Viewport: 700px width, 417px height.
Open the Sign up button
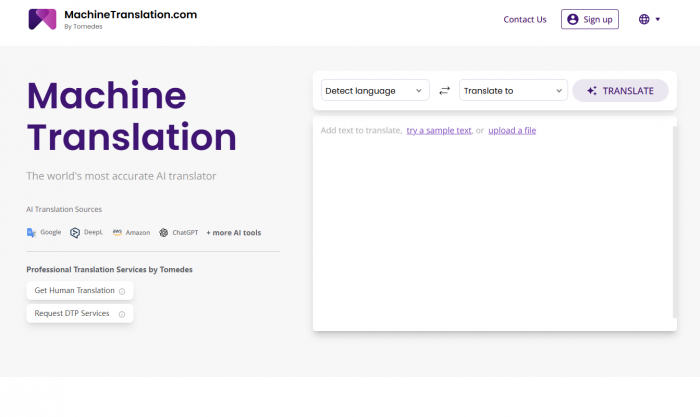[x=590, y=19]
